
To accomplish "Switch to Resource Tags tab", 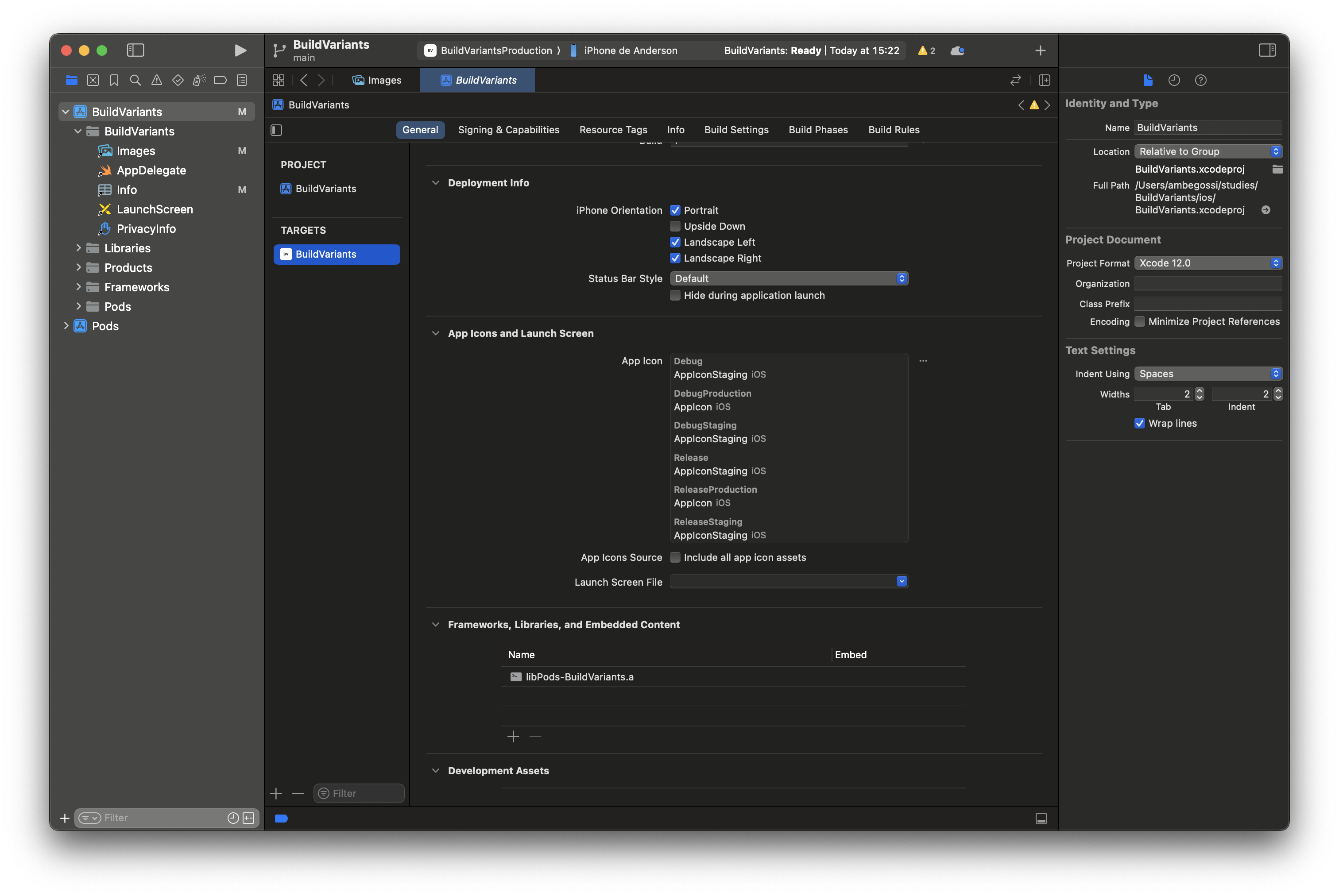I will [x=613, y=130].
